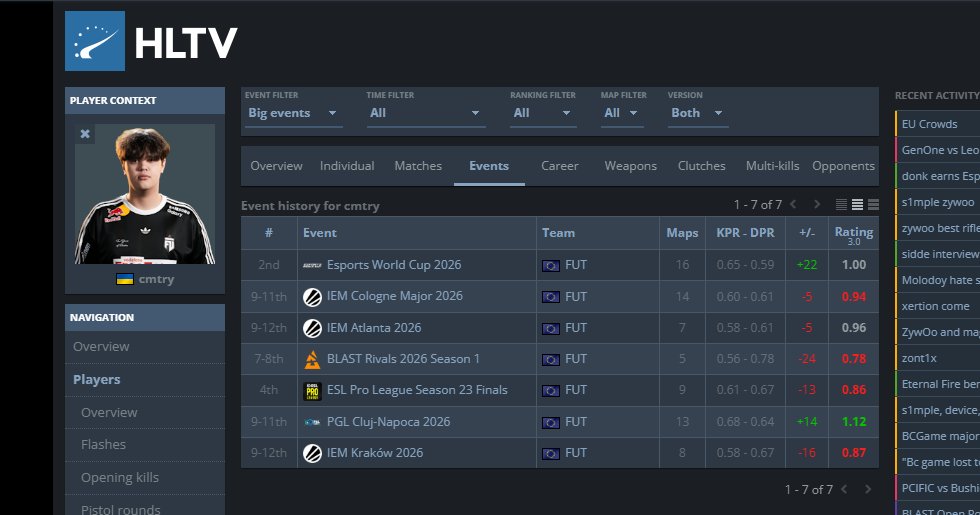Screen dimensions: 980x515
Task: Open the Esports World Cup 2026 event link
Action: tap(394, 265)
